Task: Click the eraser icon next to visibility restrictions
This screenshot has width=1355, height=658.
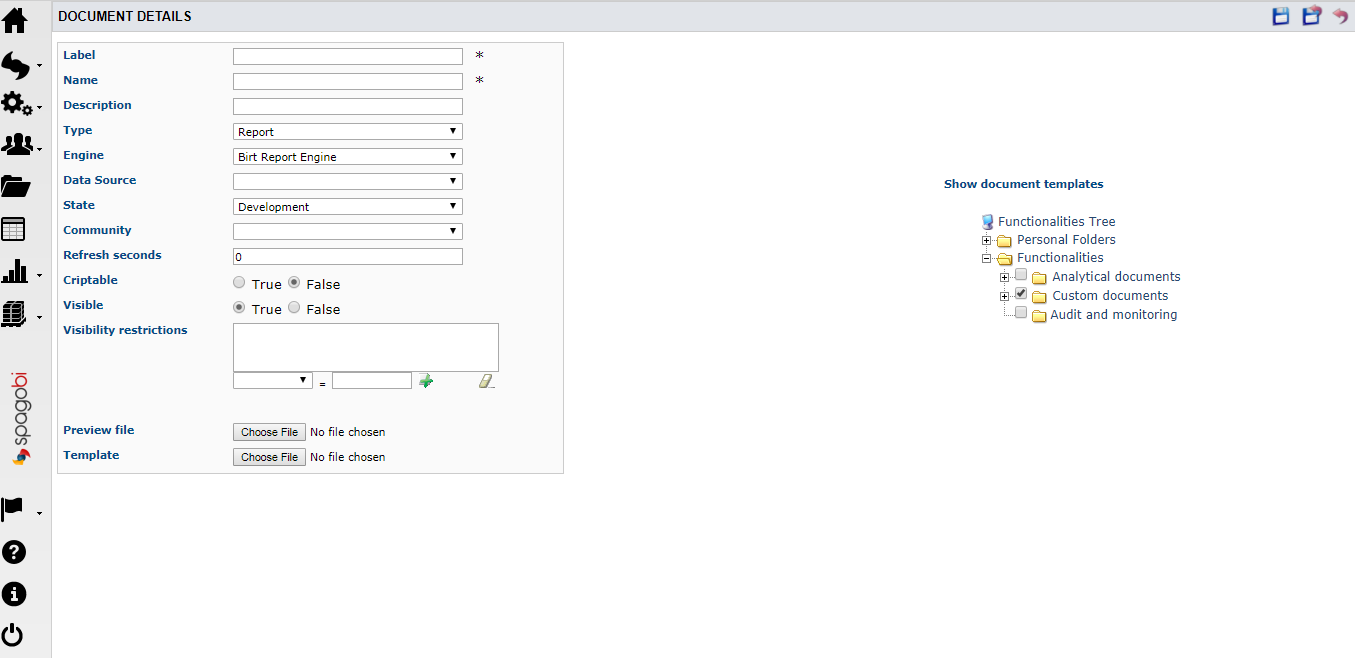Action: point(486,380)
